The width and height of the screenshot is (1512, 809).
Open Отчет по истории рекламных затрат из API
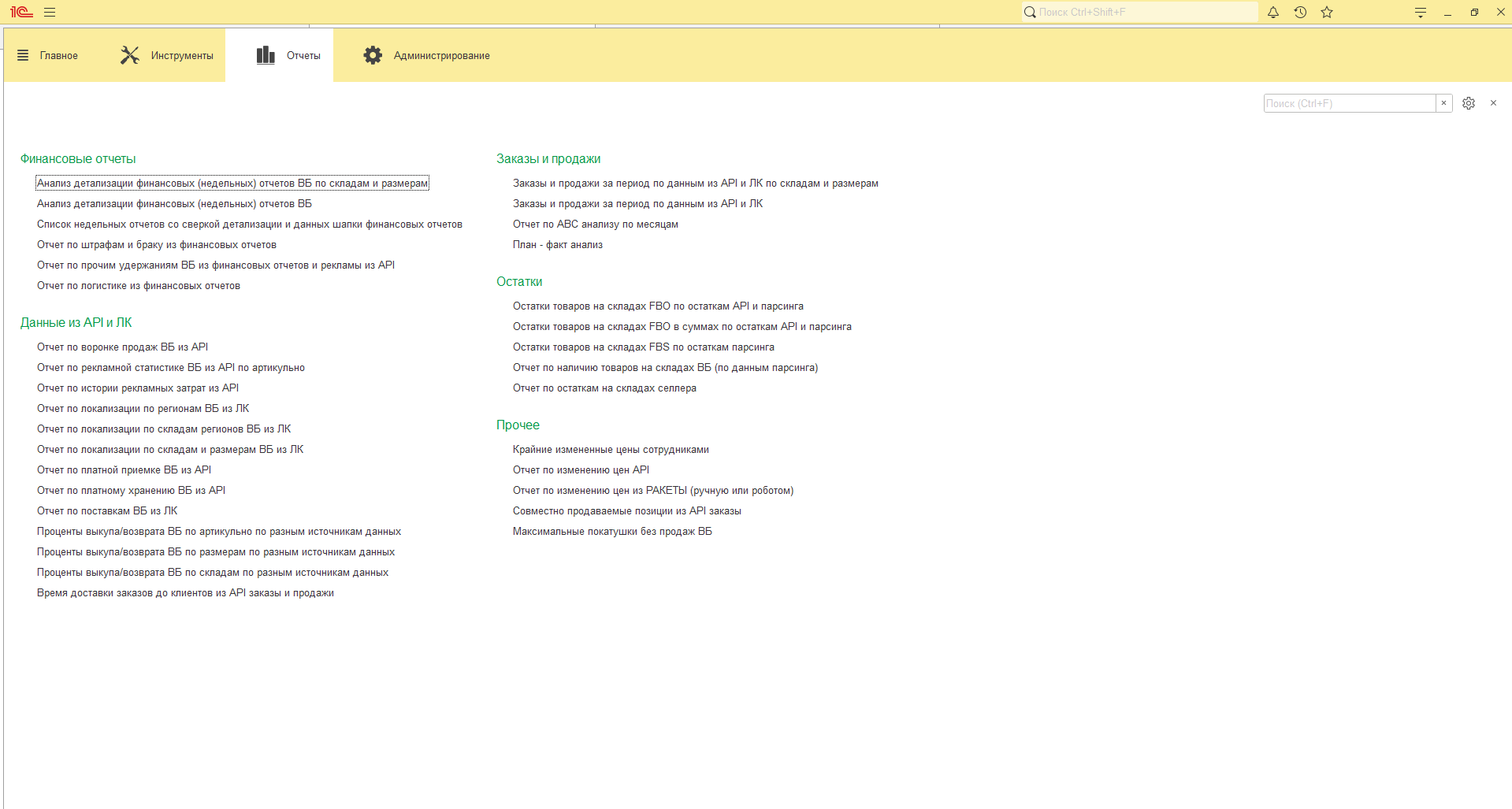[138, 388]
